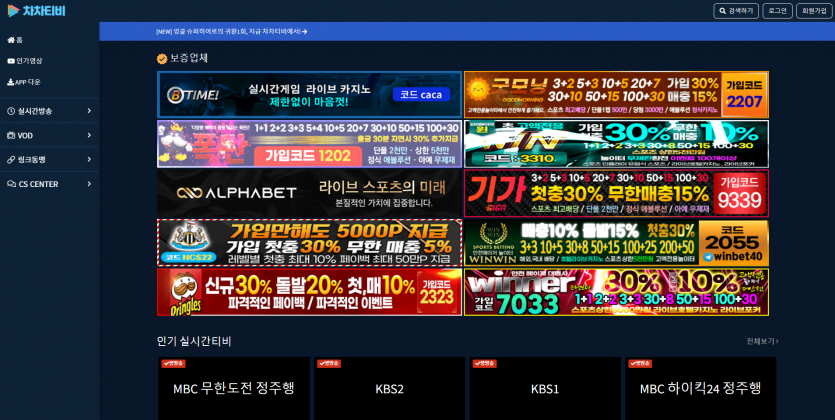
Task: Go to 홈 in the sidebar
Action: coord(15,40)
